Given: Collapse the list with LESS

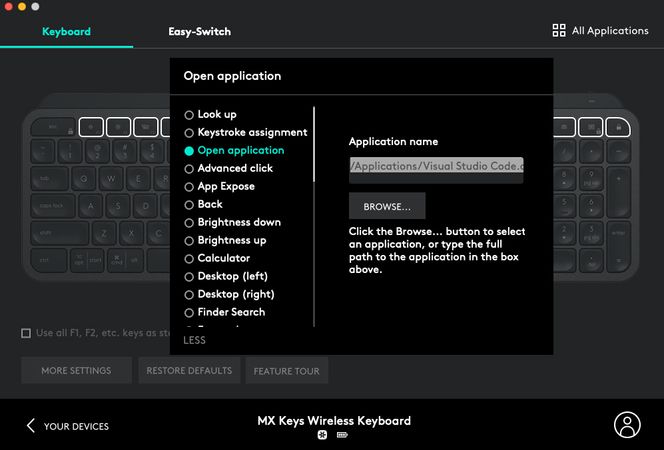Looking at the screenshot, I should click(194, 340).
